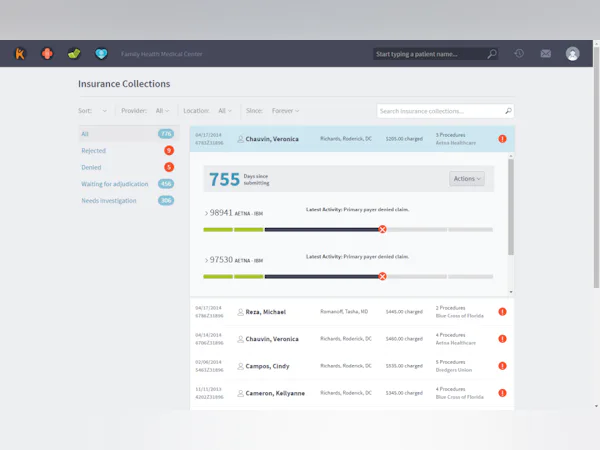Click person icon beside Reza, Michael

tap(240, 312)
